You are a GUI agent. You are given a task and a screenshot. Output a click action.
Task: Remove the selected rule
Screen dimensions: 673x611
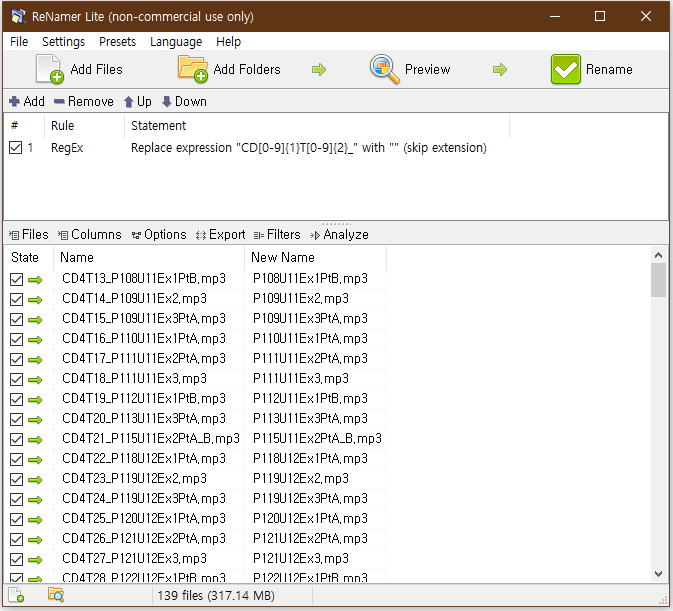pyautogui.click(x=84, y=102)
